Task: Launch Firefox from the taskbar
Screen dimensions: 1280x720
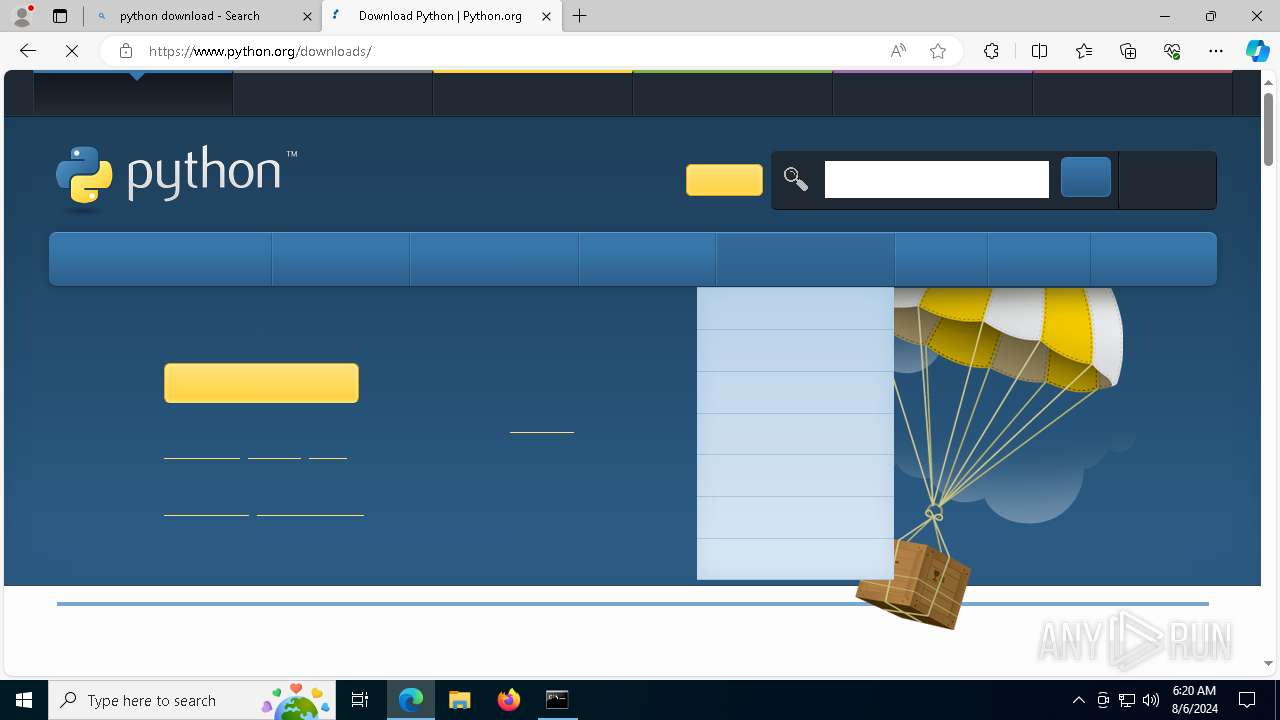Action: coord(509,700)
